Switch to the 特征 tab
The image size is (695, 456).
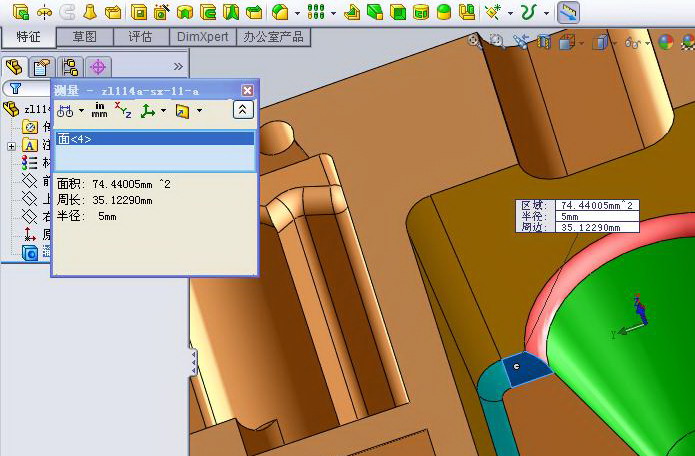click(28, 37)
